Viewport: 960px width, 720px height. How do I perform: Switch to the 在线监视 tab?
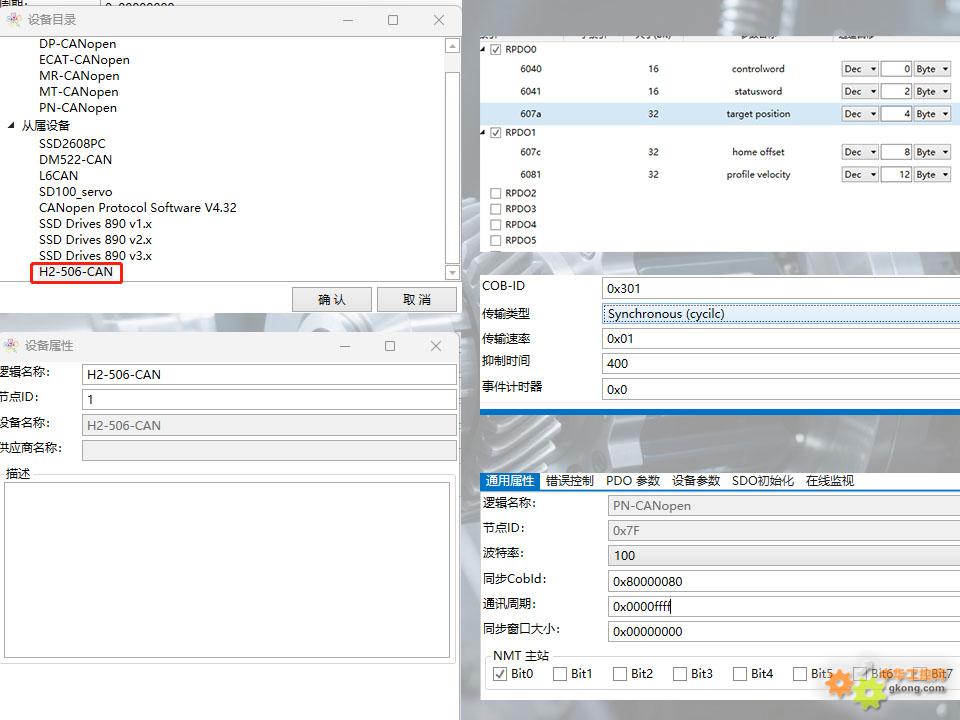830,481
